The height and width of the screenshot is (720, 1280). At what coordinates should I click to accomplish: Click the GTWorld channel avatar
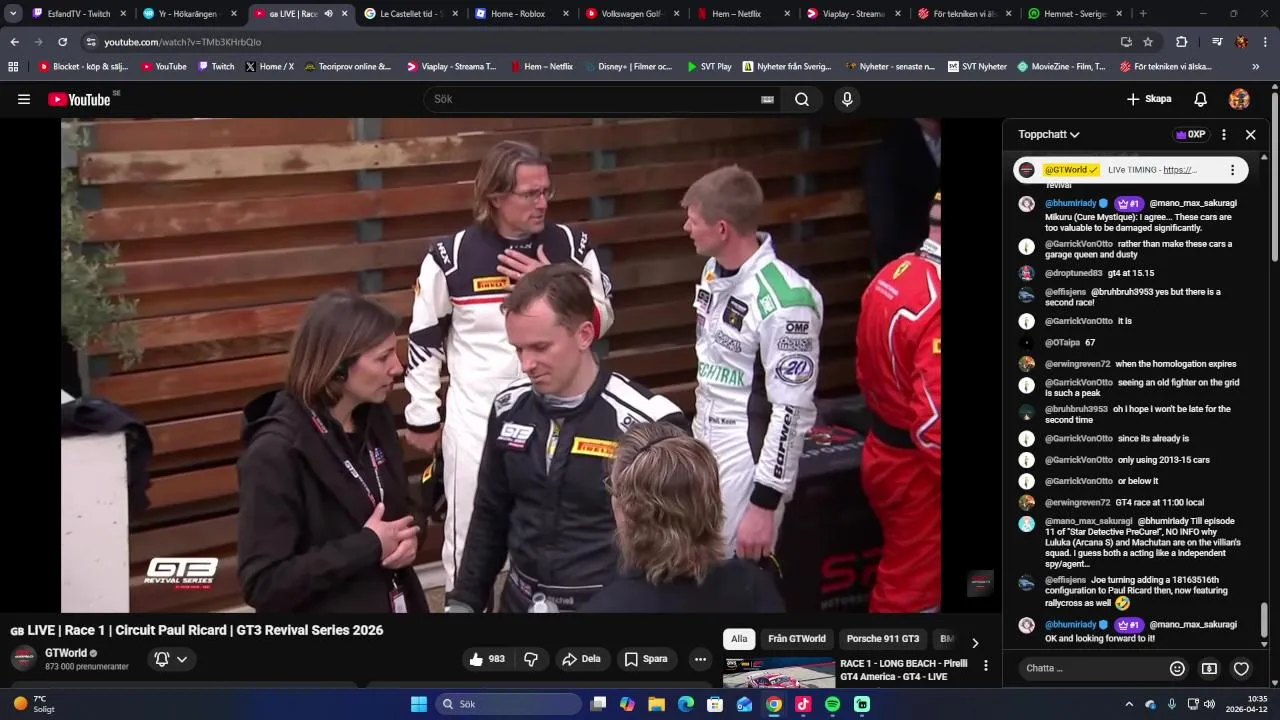click(x=24, y=659)
